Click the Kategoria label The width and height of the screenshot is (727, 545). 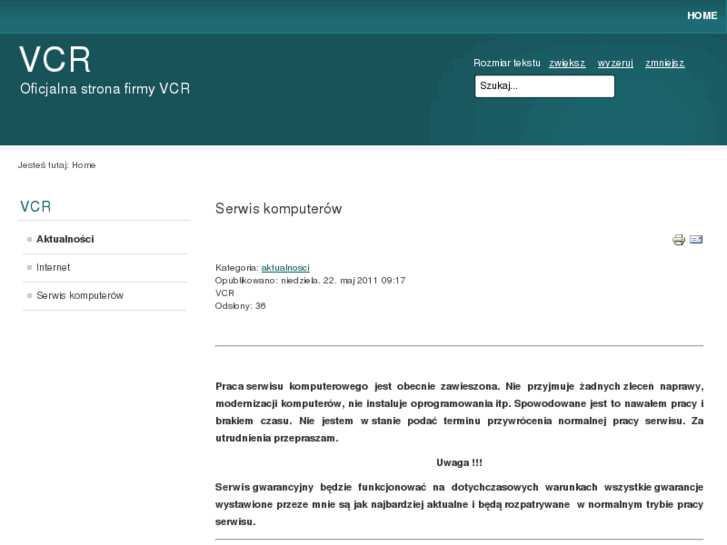(x=236, y=268)
